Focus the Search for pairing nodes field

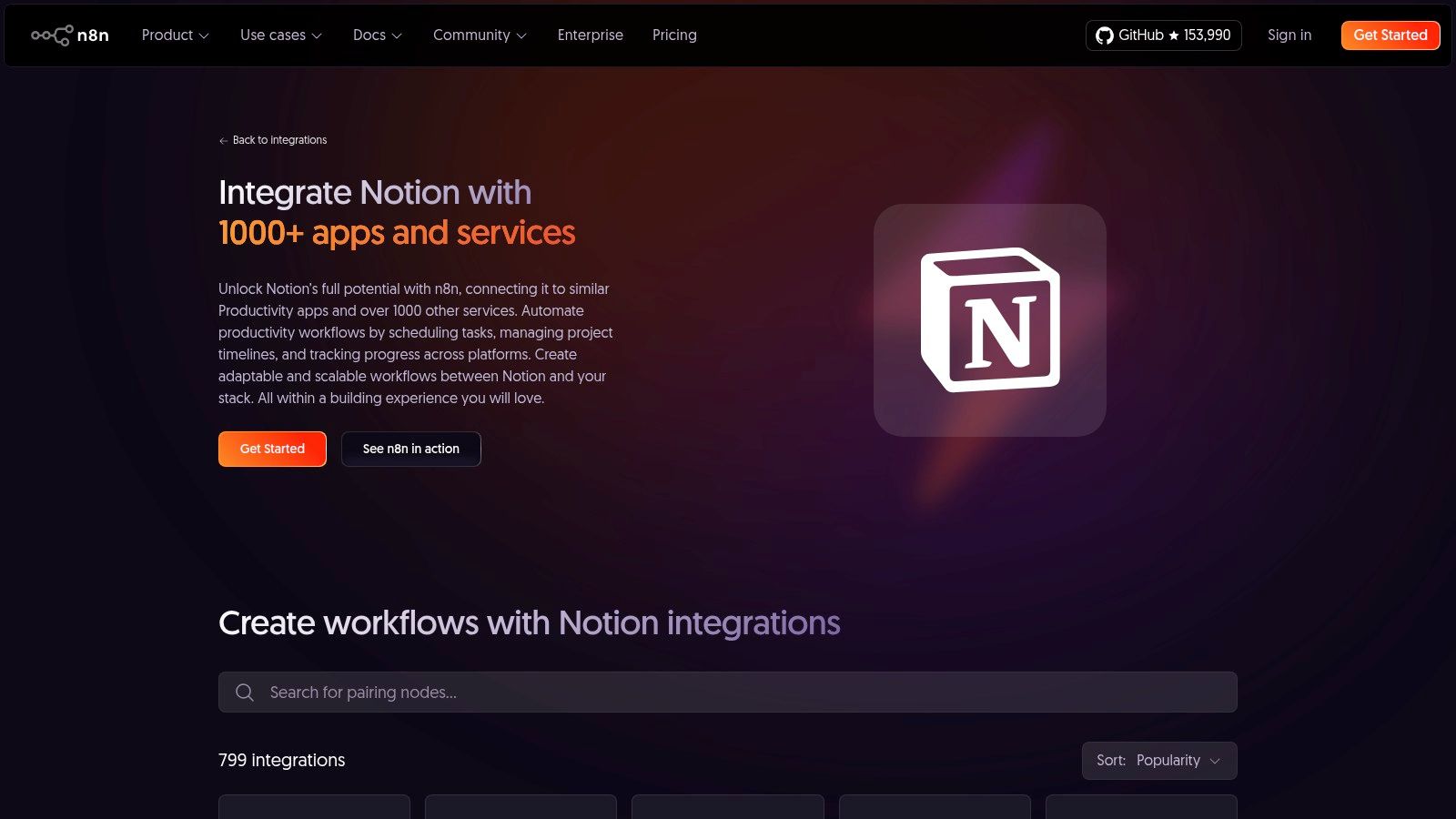[728, 693]
